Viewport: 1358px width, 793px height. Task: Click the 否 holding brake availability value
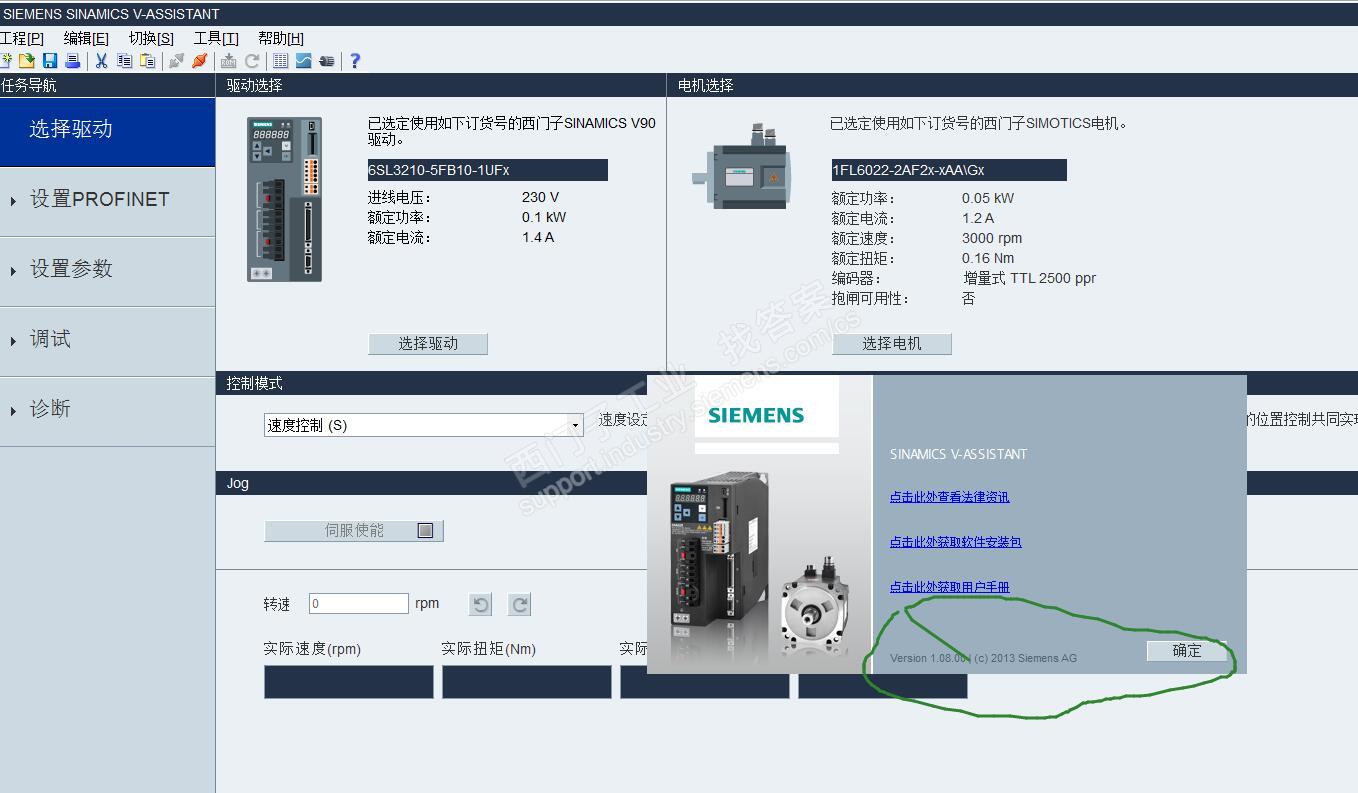tap(968, 298)
